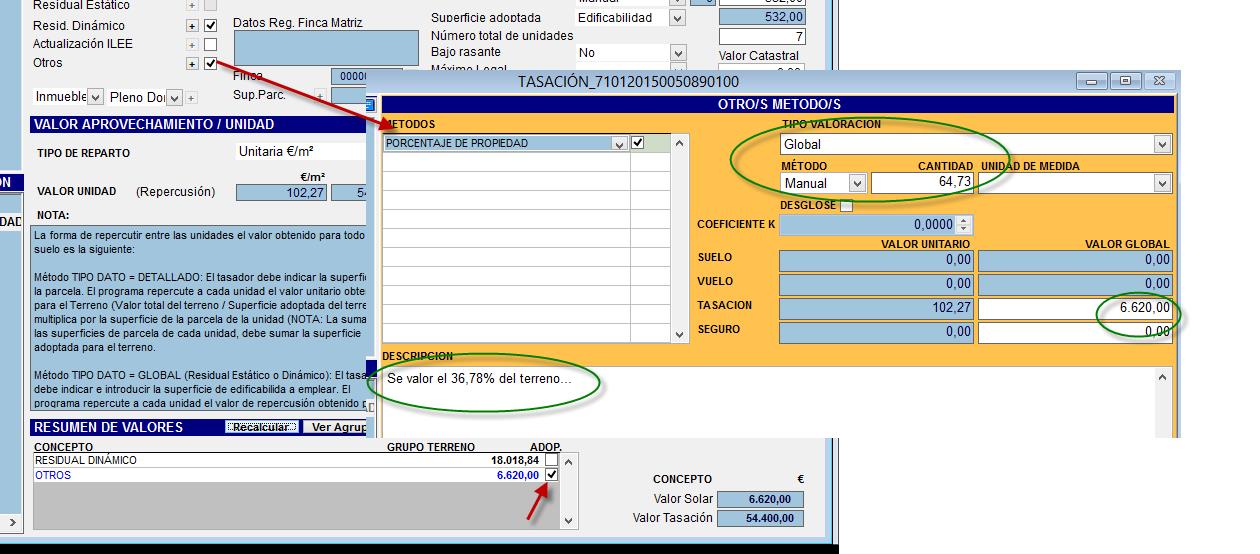Click the horizontal scrollbar right arrow
Viewport: 1260px width, 554px height.
coord(11,522)
